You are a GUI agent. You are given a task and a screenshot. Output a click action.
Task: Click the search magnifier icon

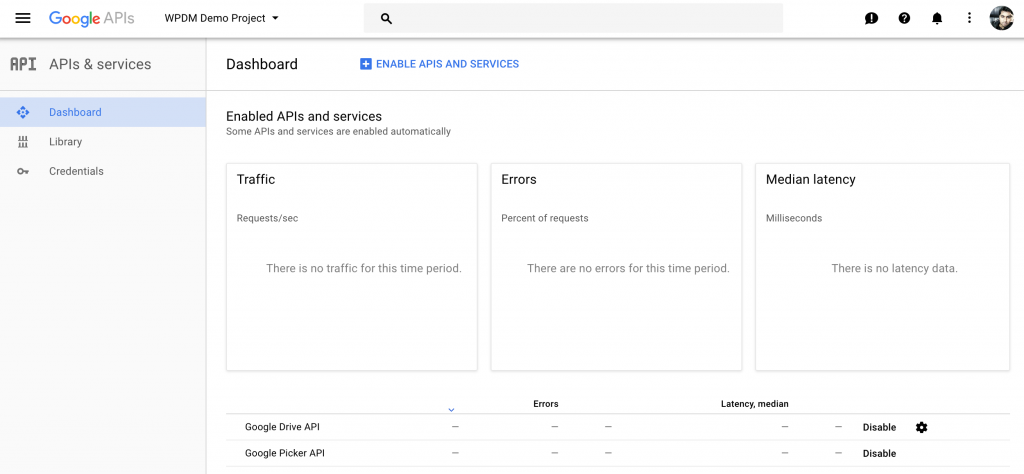click(x=386, y=19)
